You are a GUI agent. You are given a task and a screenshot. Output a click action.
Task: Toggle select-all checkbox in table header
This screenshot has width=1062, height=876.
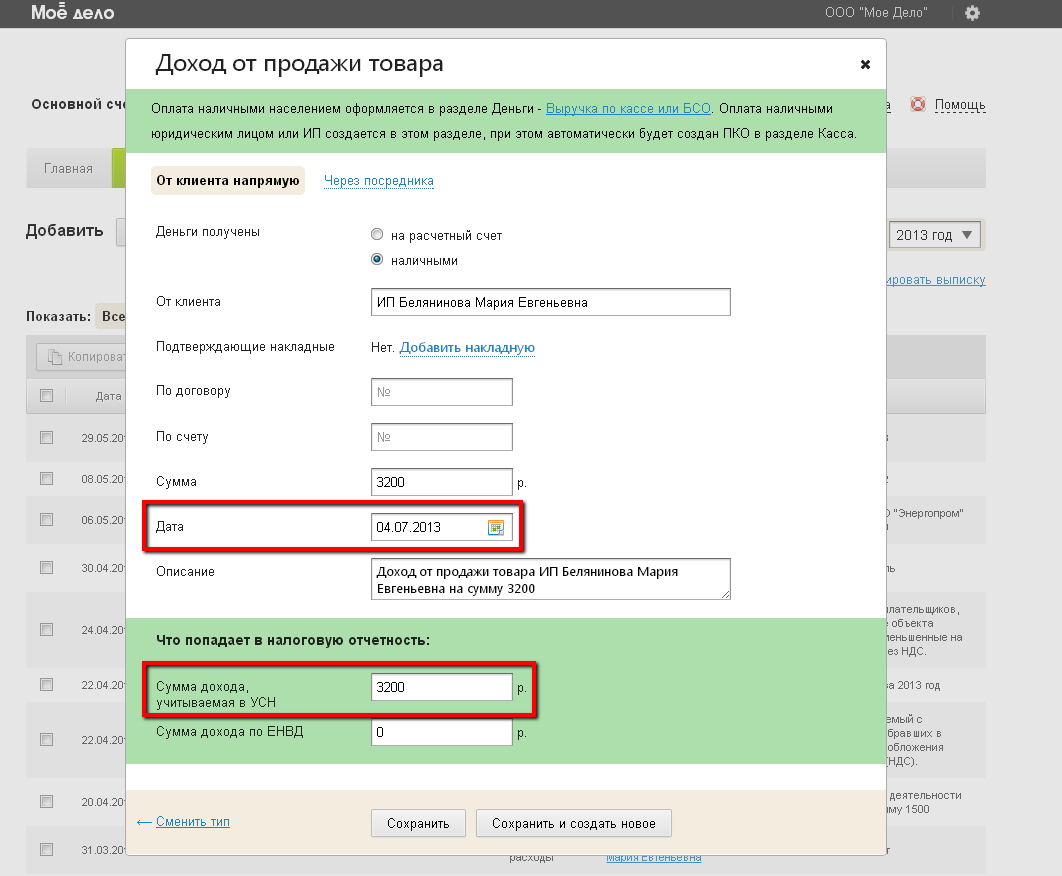46,396
